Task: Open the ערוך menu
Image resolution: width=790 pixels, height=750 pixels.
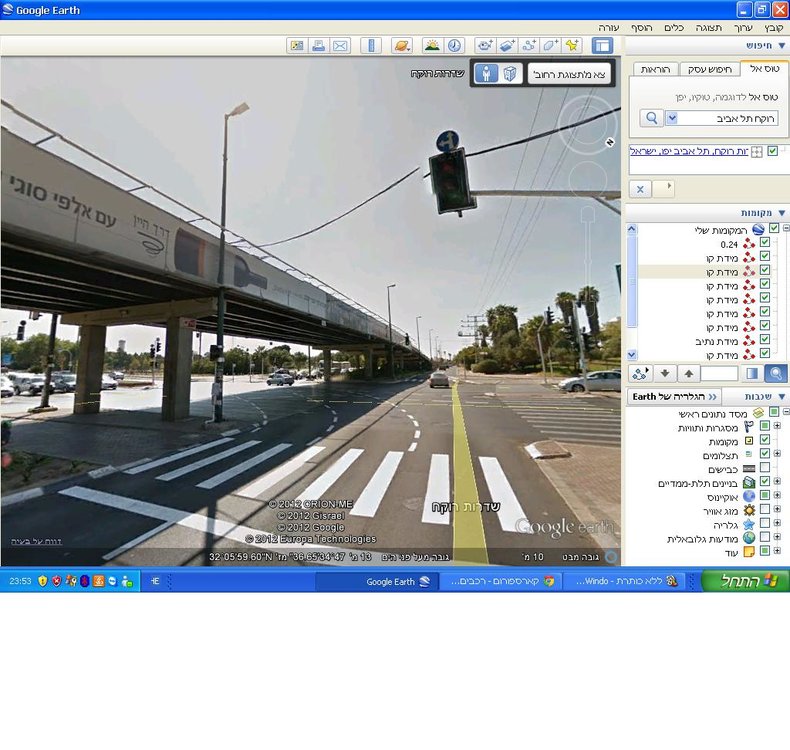Action: pyautogui.click(x=743, y=28)
